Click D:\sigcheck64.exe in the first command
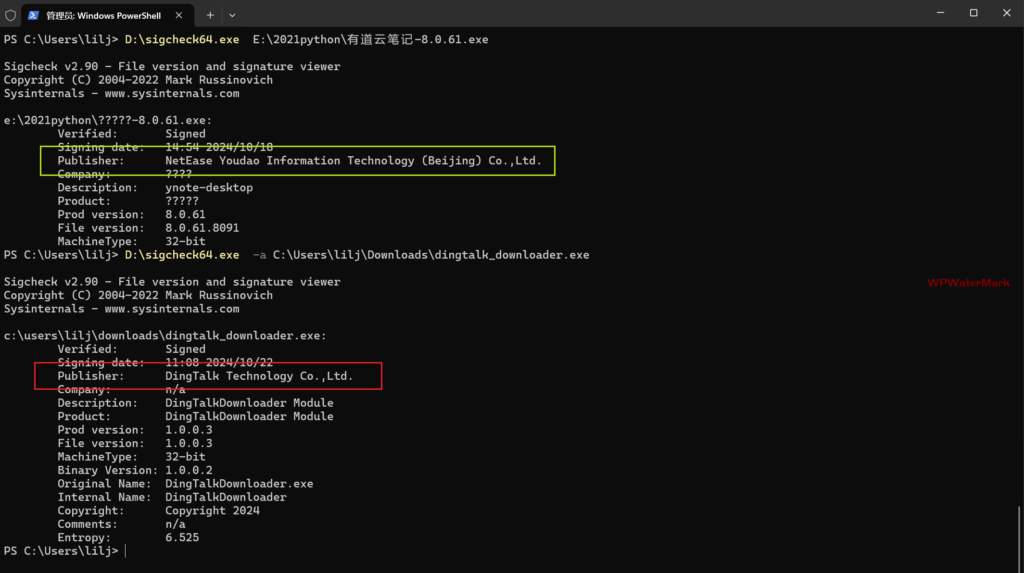1024x573 pixels. [x=182, y=40]
